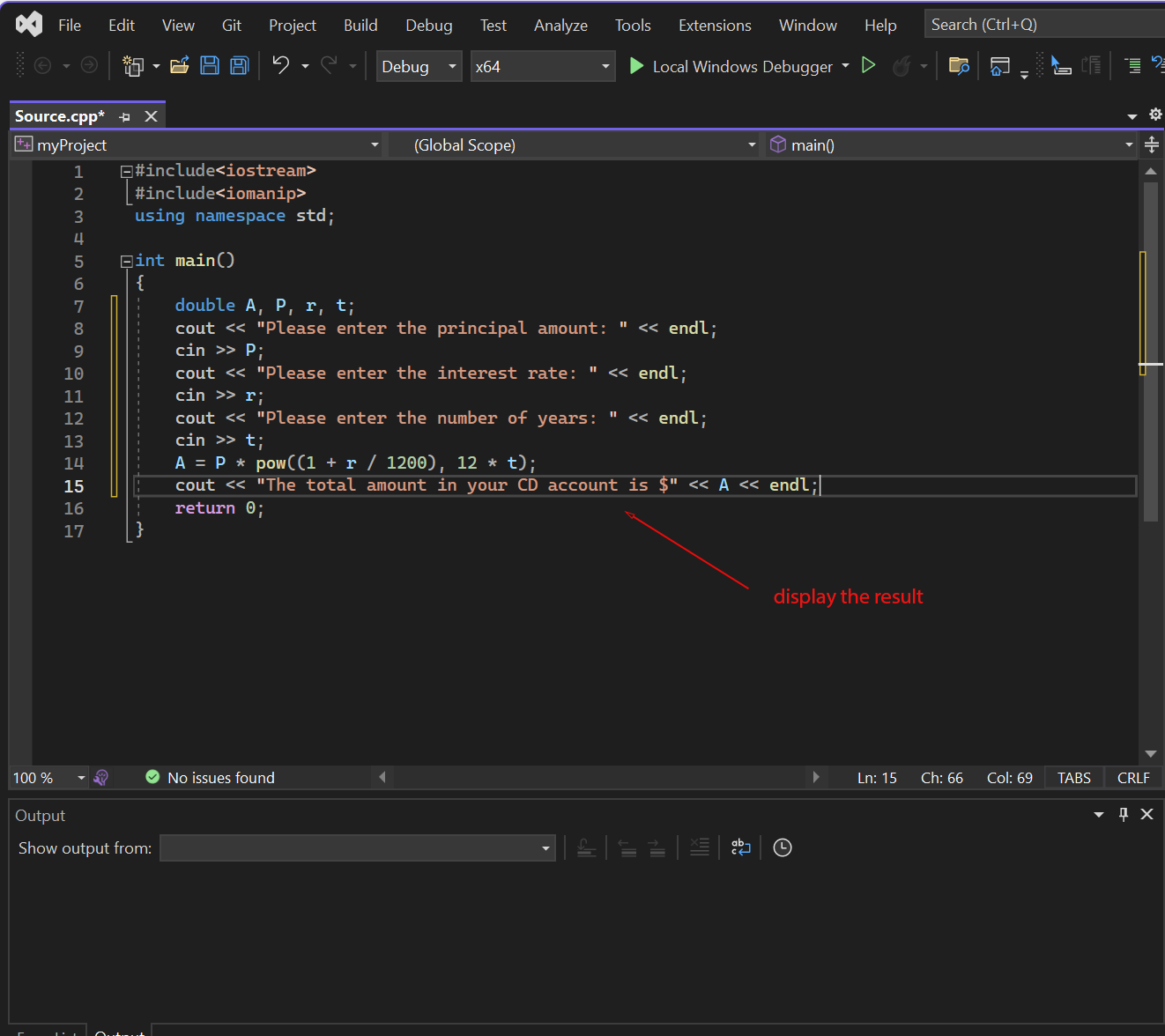Toggle TABS indentation mode in status strip
Image resolution: width=1165 pixels, height=1036 pixels.
point(1074,778)
